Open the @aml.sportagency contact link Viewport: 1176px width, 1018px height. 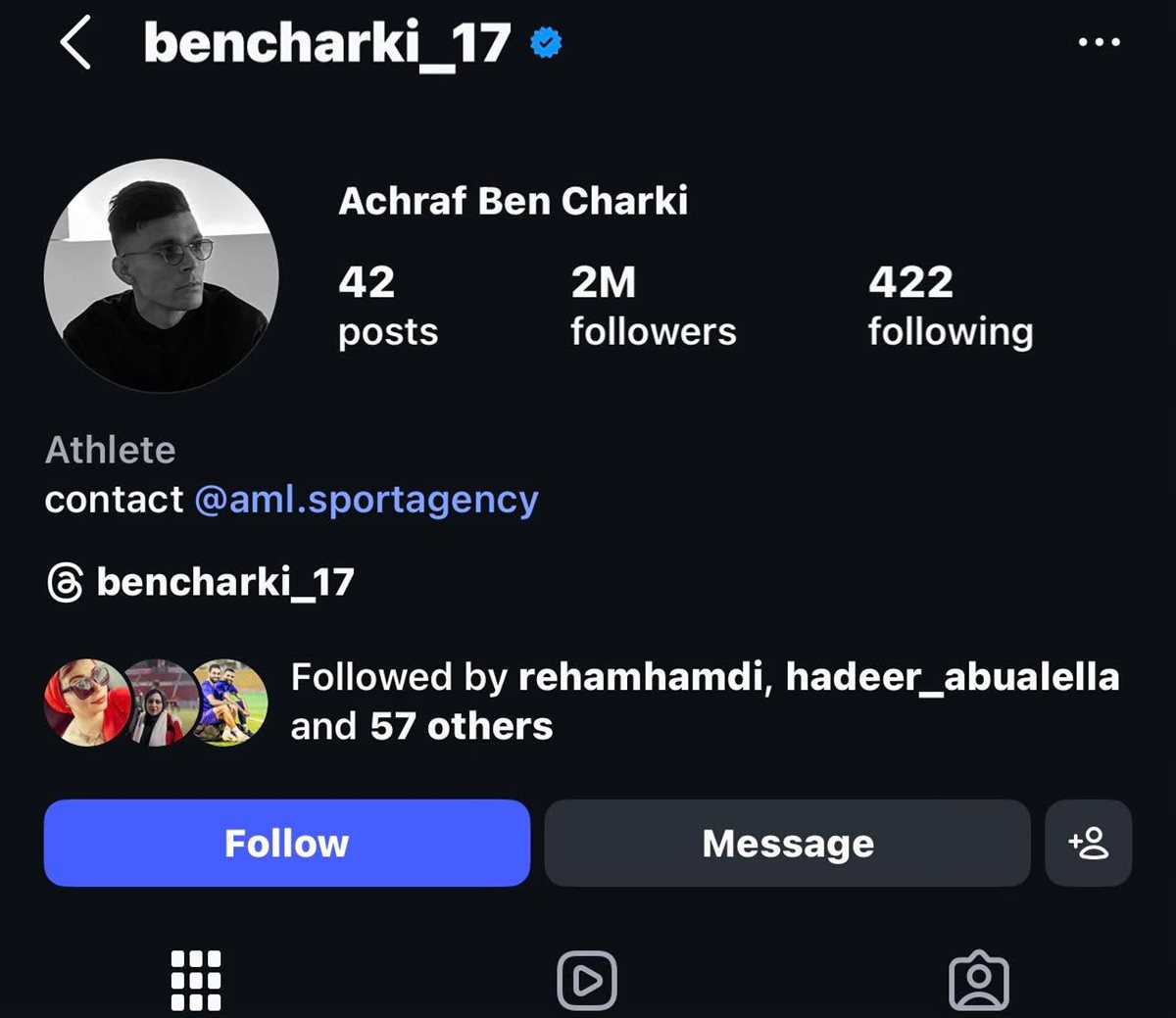[x=367, y=500]
